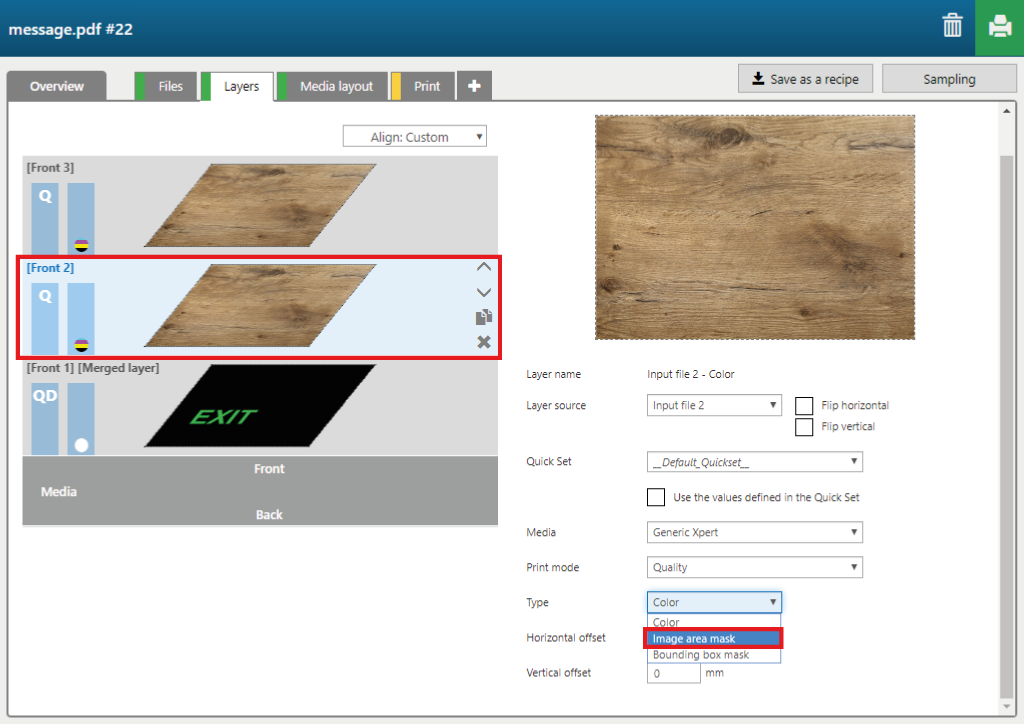Check Use the values defined in Quick Set
1024x724 pixels.
(656, 497)
